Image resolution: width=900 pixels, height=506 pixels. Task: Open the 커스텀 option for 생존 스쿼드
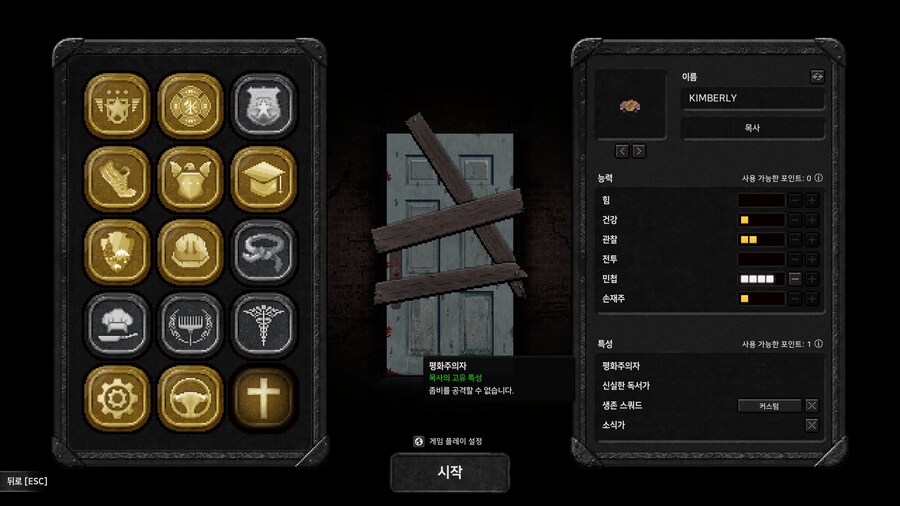pos(769,406)
